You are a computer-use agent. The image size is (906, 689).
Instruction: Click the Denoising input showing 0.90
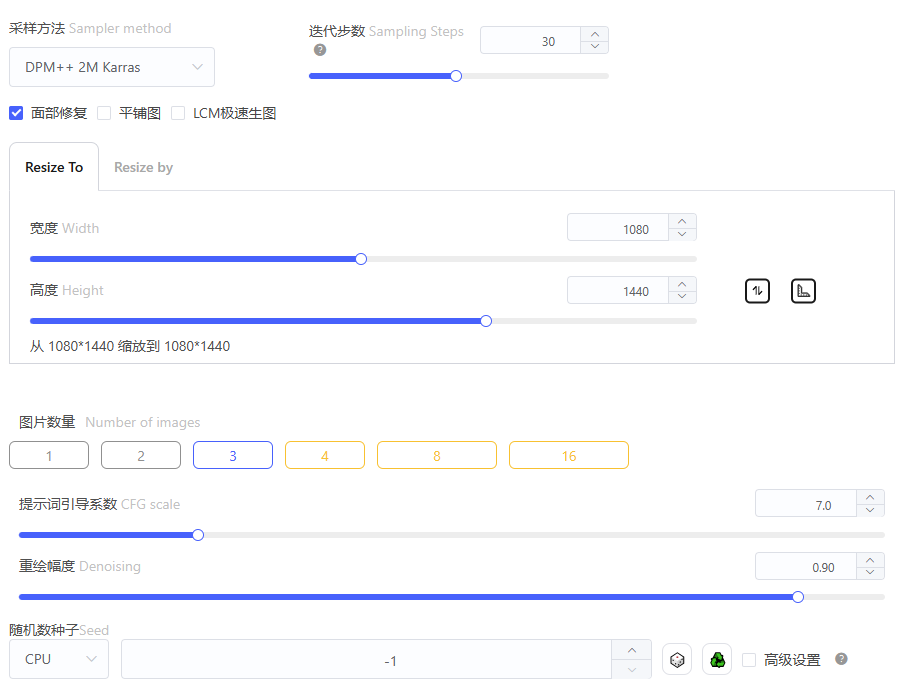(x=805, y=566)
